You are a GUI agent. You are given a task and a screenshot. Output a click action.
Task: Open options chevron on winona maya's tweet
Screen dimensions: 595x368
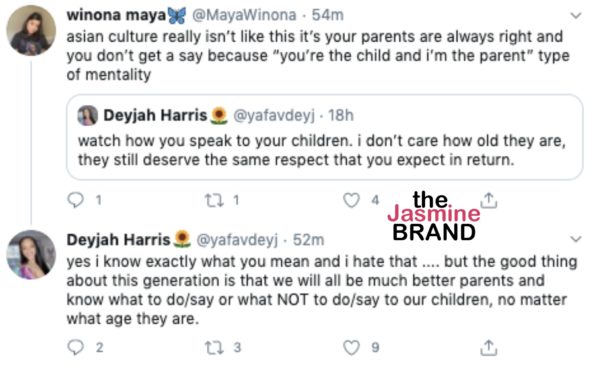(x=576, y=16)
